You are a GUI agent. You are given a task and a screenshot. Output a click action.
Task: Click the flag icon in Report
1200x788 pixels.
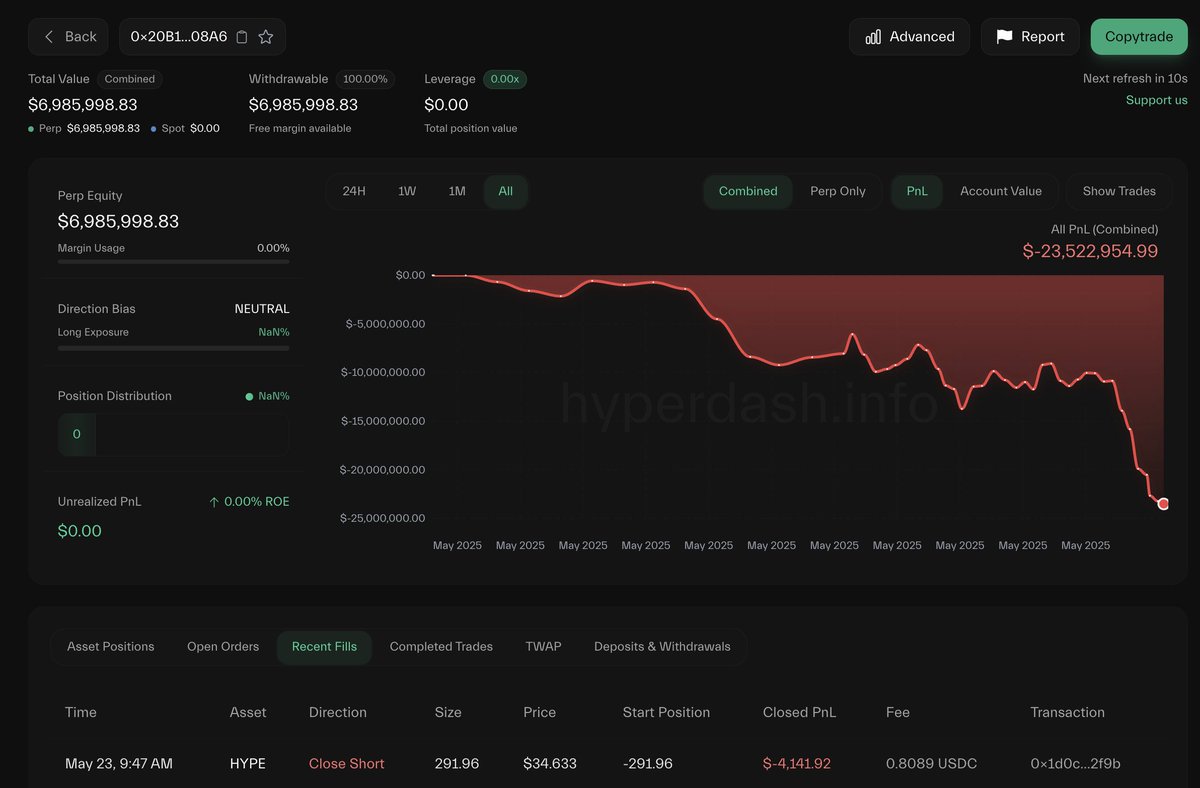(1005, 37)
